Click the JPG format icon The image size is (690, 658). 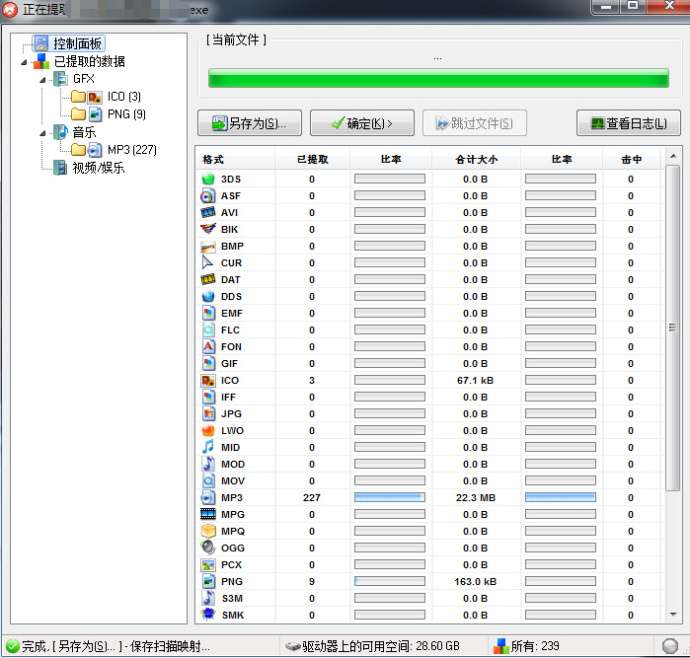tap(208, 414)
